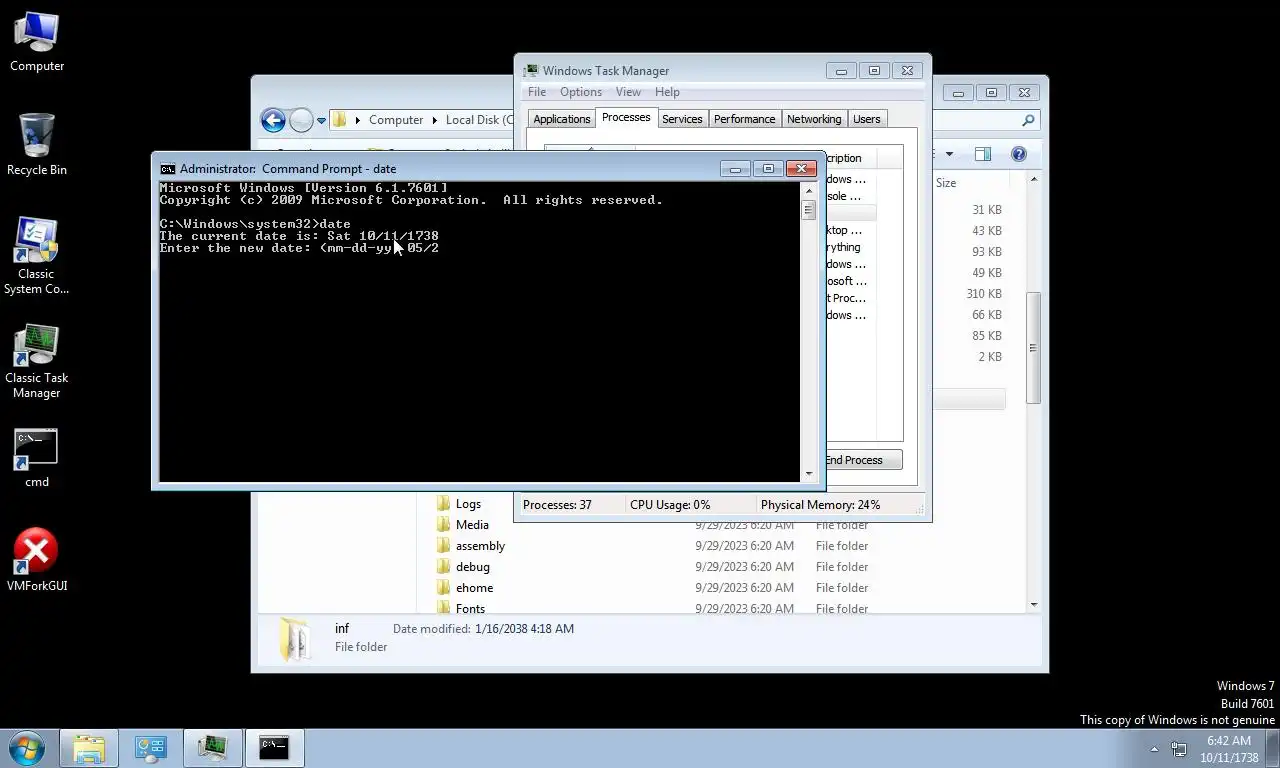Click the Physical Memory status text

pos(820,505)
